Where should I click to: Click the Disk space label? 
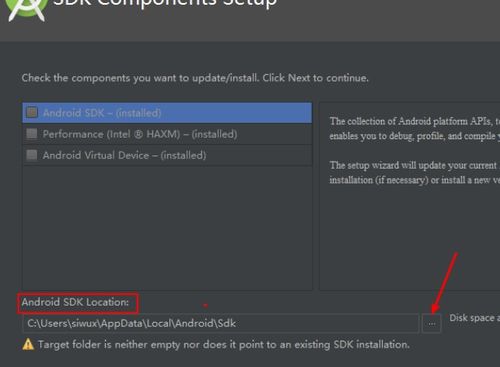pyautogui.click(x=474, y=318)
